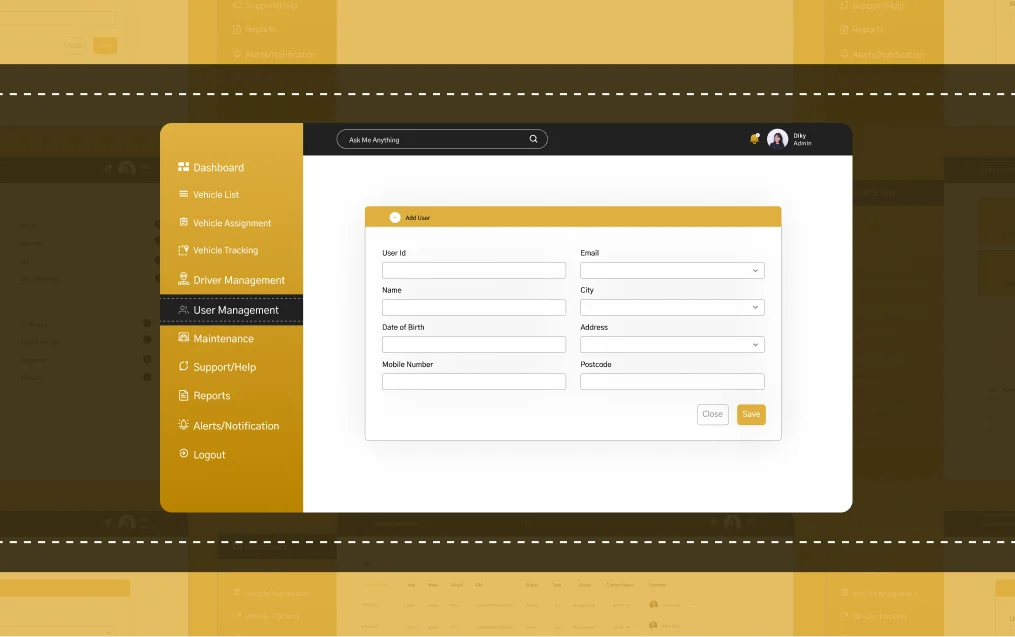Click the Dashboard grid icon in sidebar
The image size is (1015, 637).
point(183,167)
